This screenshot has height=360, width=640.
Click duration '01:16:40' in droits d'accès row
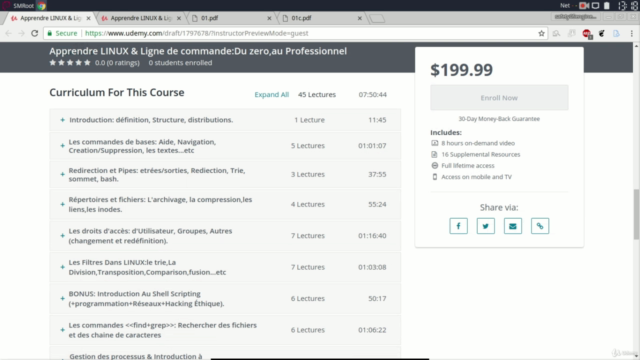pyautogui.click(x=372, y=236)
